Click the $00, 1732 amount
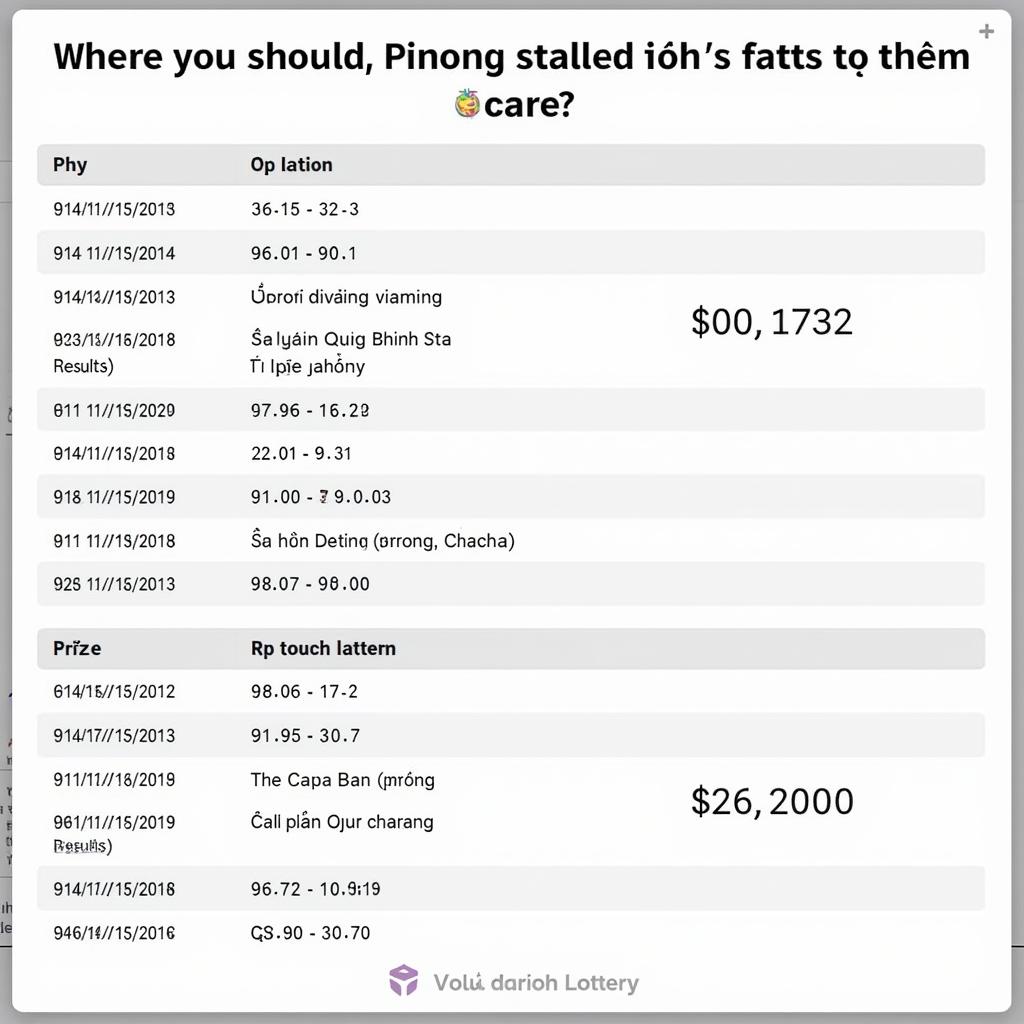The width and height of the screenshot is (1024, 1024). click(772, 322)
